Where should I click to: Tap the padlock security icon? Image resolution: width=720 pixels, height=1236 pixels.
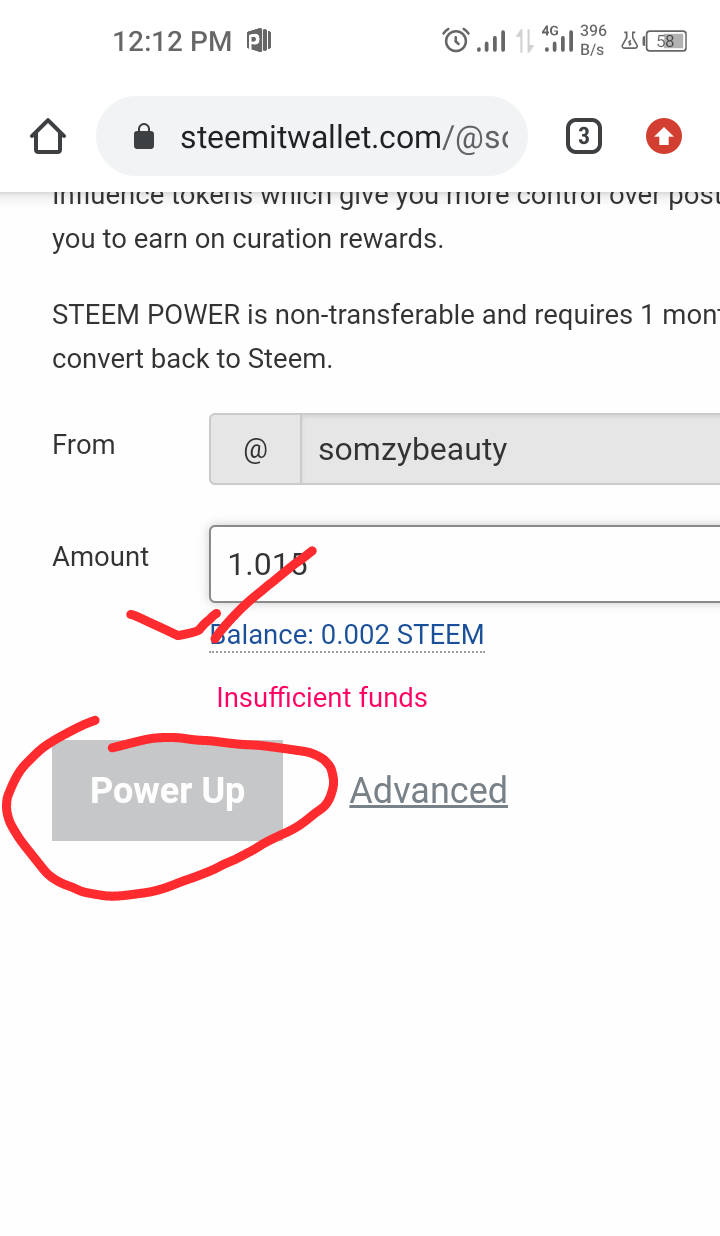point(144,137)
